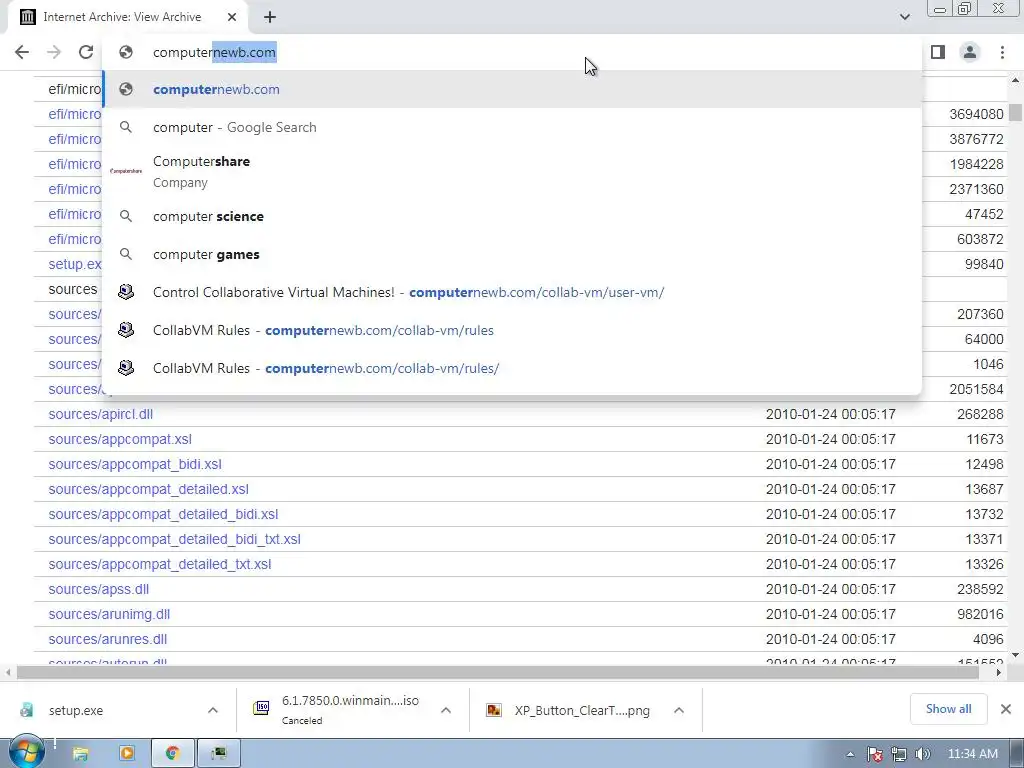
Task: Launch Windows Media Player from taskbar
Action: (127, 753)
